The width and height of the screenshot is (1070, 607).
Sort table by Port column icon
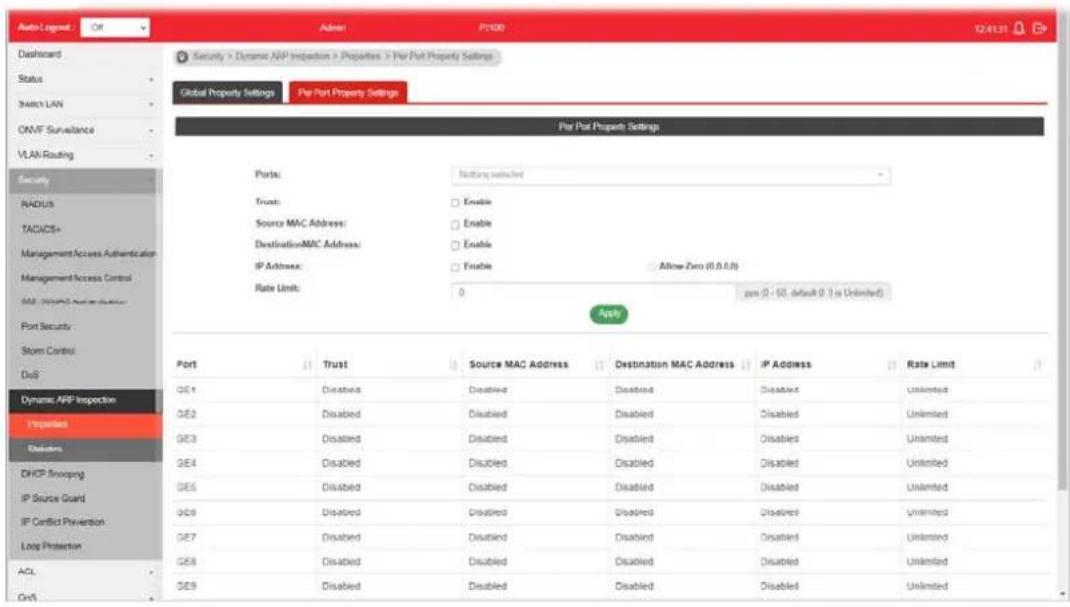click(x=307, y=365)
